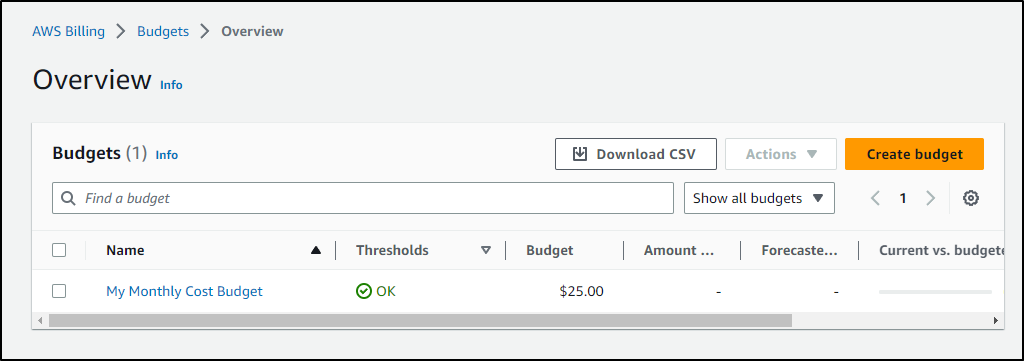This screenshot has width=1024, height=361.
Task: Click the search magnifier icon
Action: click(68, 198)
